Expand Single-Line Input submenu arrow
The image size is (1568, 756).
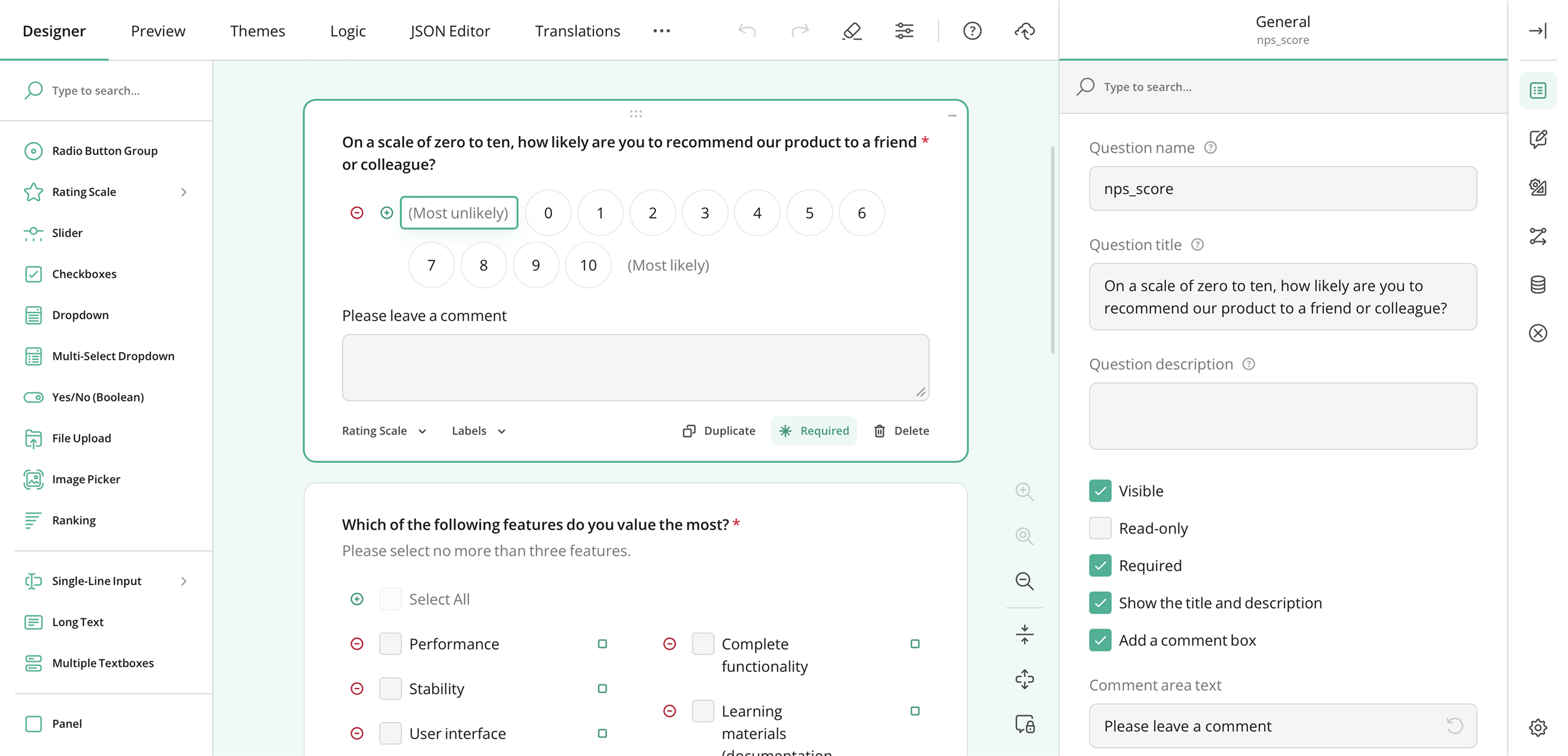184,581
